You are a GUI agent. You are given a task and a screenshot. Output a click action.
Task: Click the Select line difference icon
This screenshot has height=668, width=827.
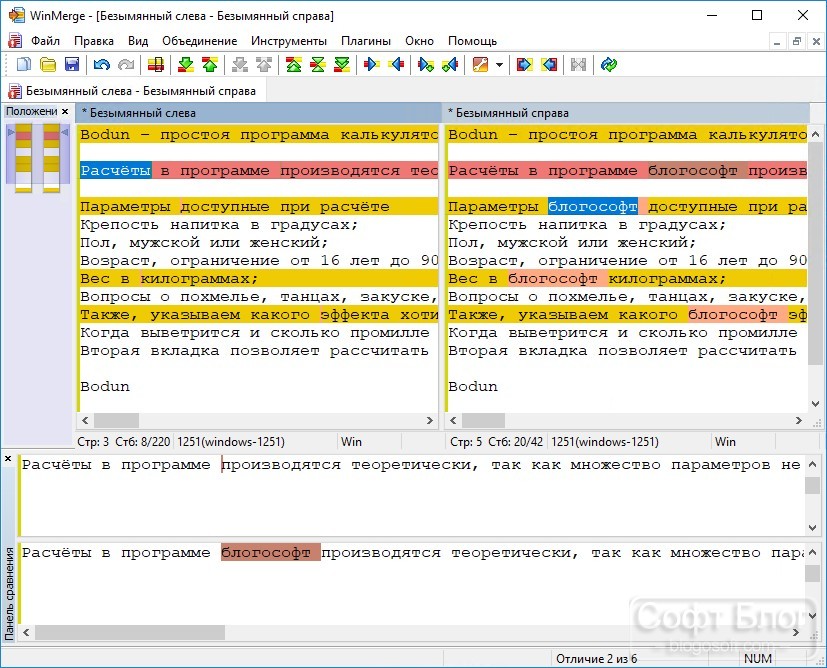[156, 65]
